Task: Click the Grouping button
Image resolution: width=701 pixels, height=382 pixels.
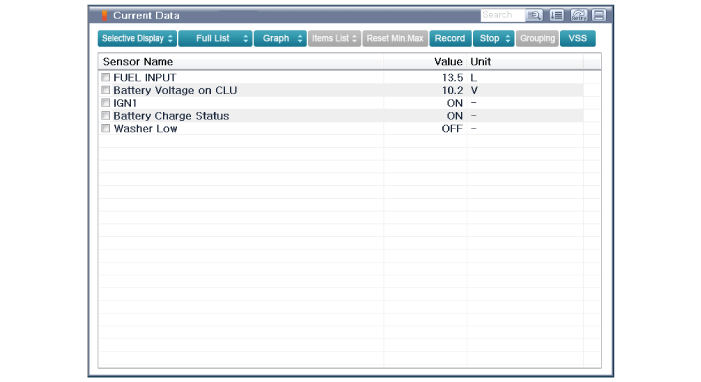Action: tap(537, 38)
